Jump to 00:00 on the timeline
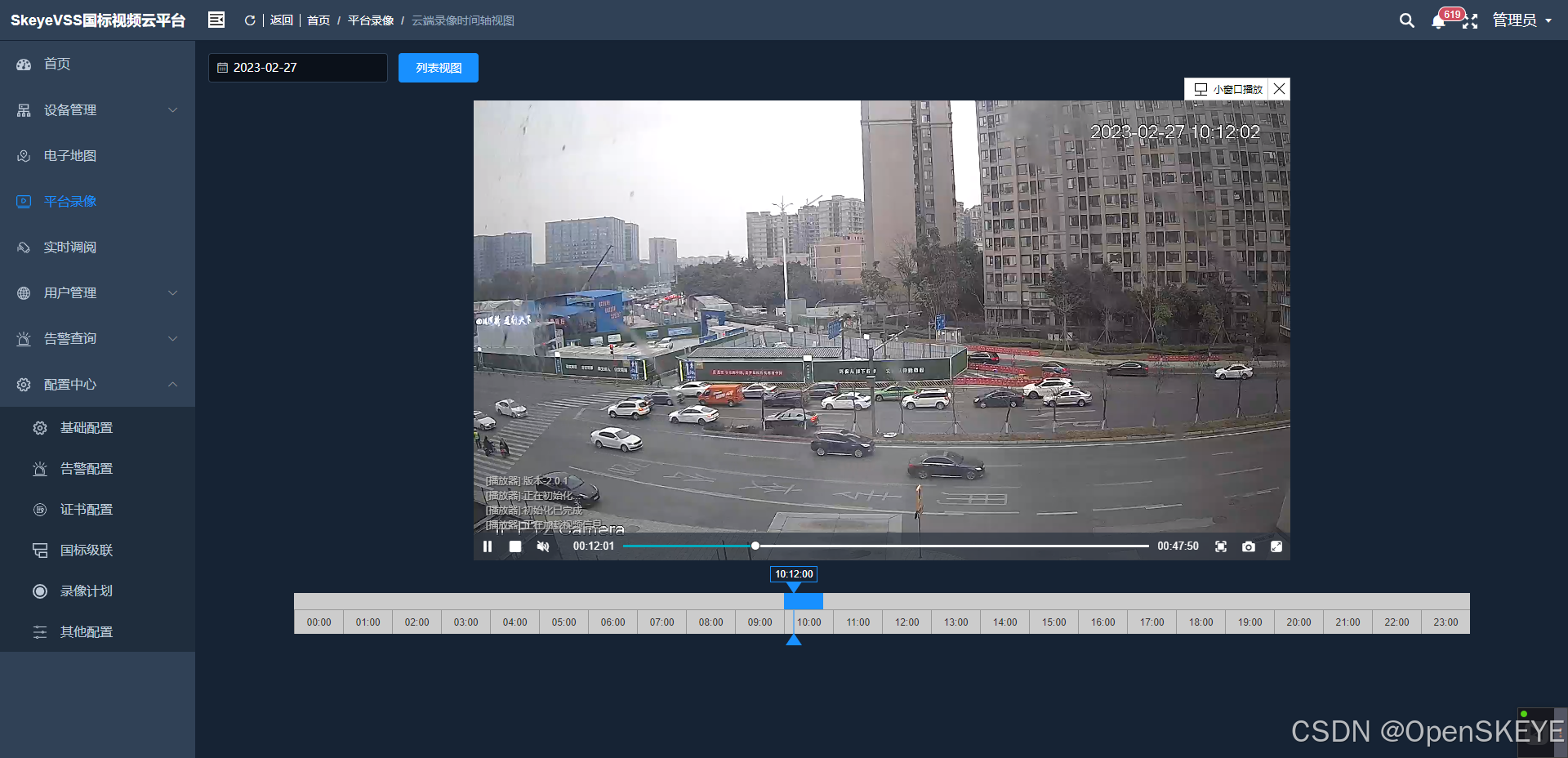Screen dimensions: 1568x758 pos(318,622)
